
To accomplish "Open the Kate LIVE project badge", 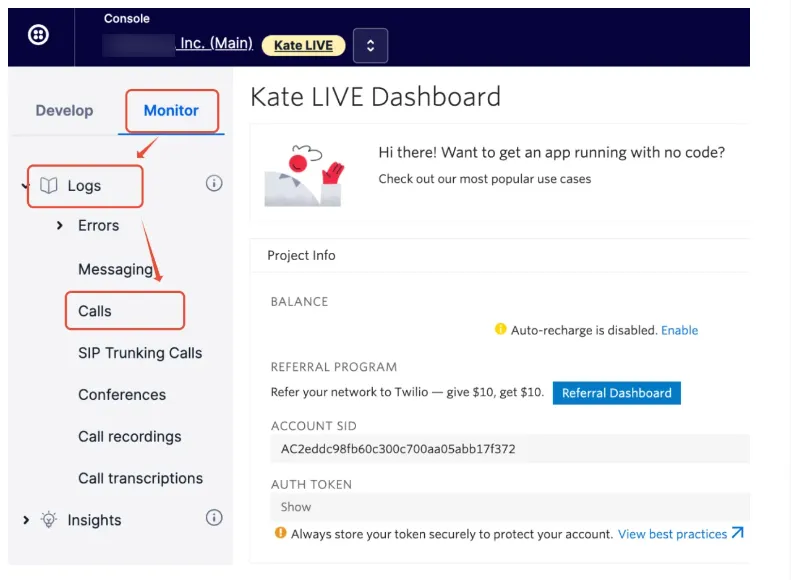I will tap(303, 45).
